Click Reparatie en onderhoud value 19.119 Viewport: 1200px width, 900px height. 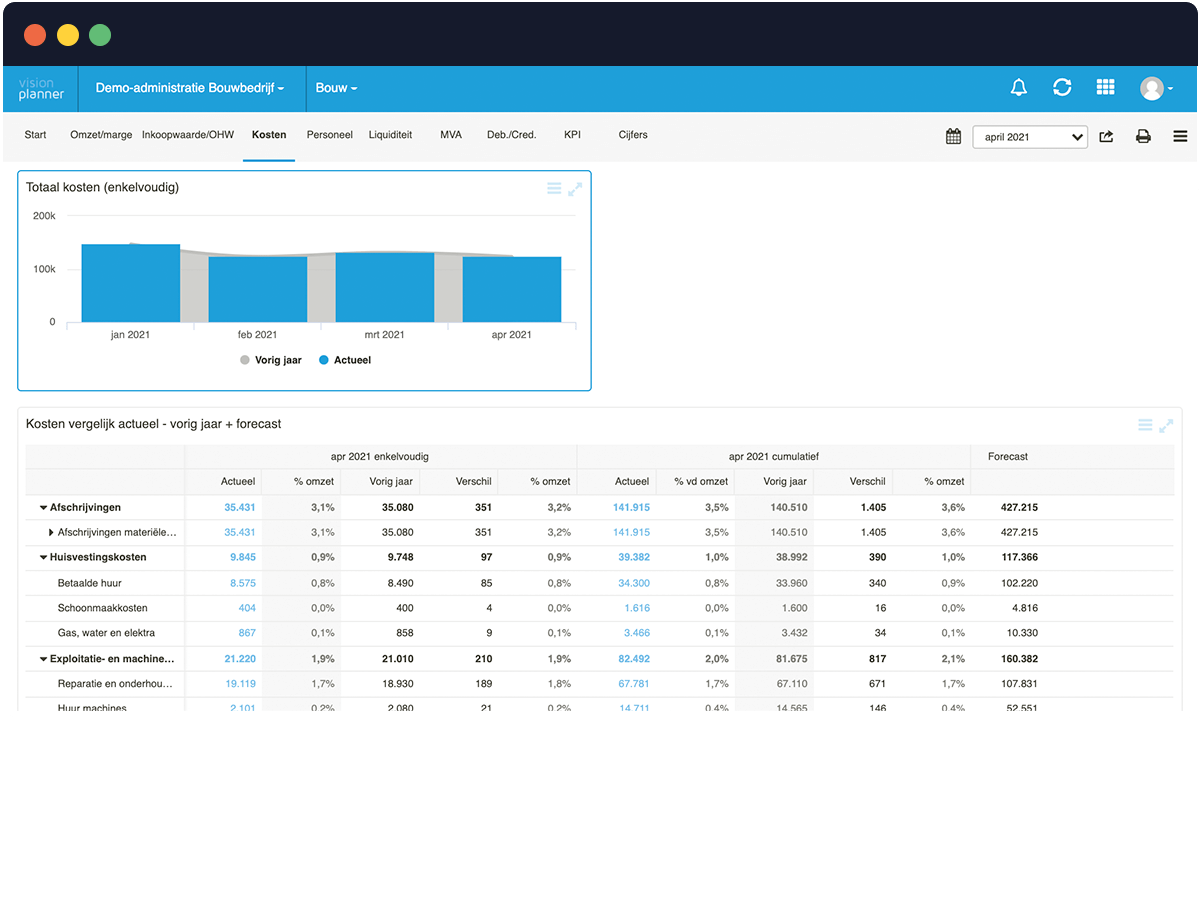click(240, 684)
